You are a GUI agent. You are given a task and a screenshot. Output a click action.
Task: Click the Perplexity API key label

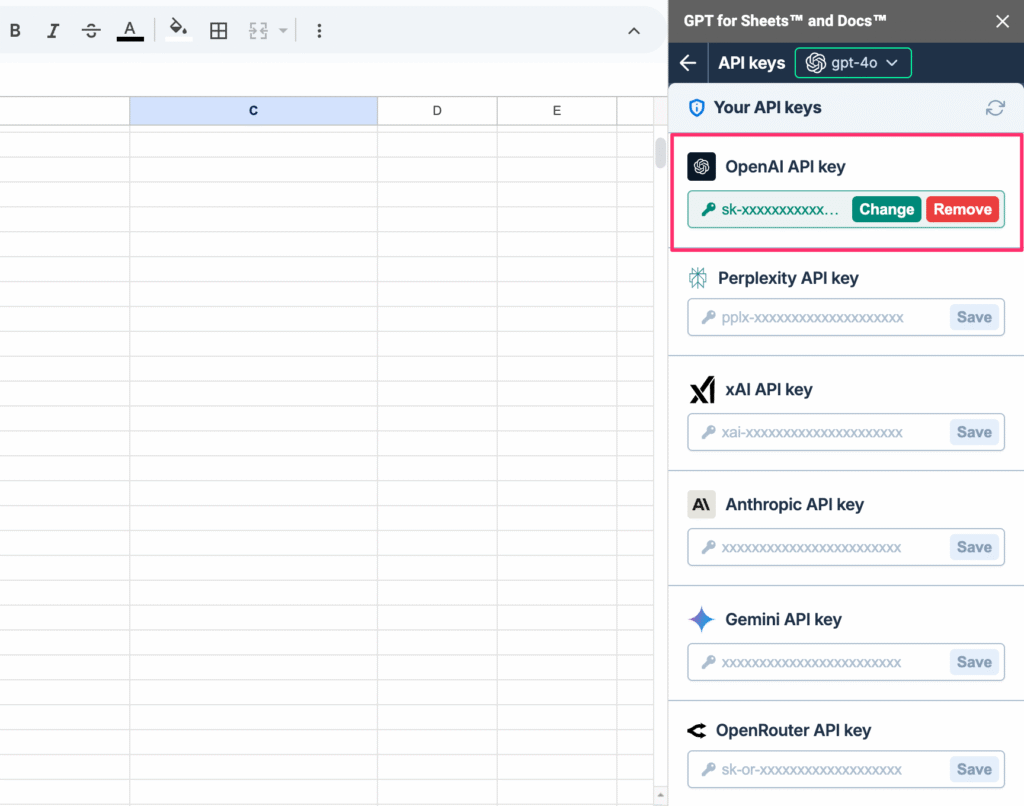(x=788, y=278)
